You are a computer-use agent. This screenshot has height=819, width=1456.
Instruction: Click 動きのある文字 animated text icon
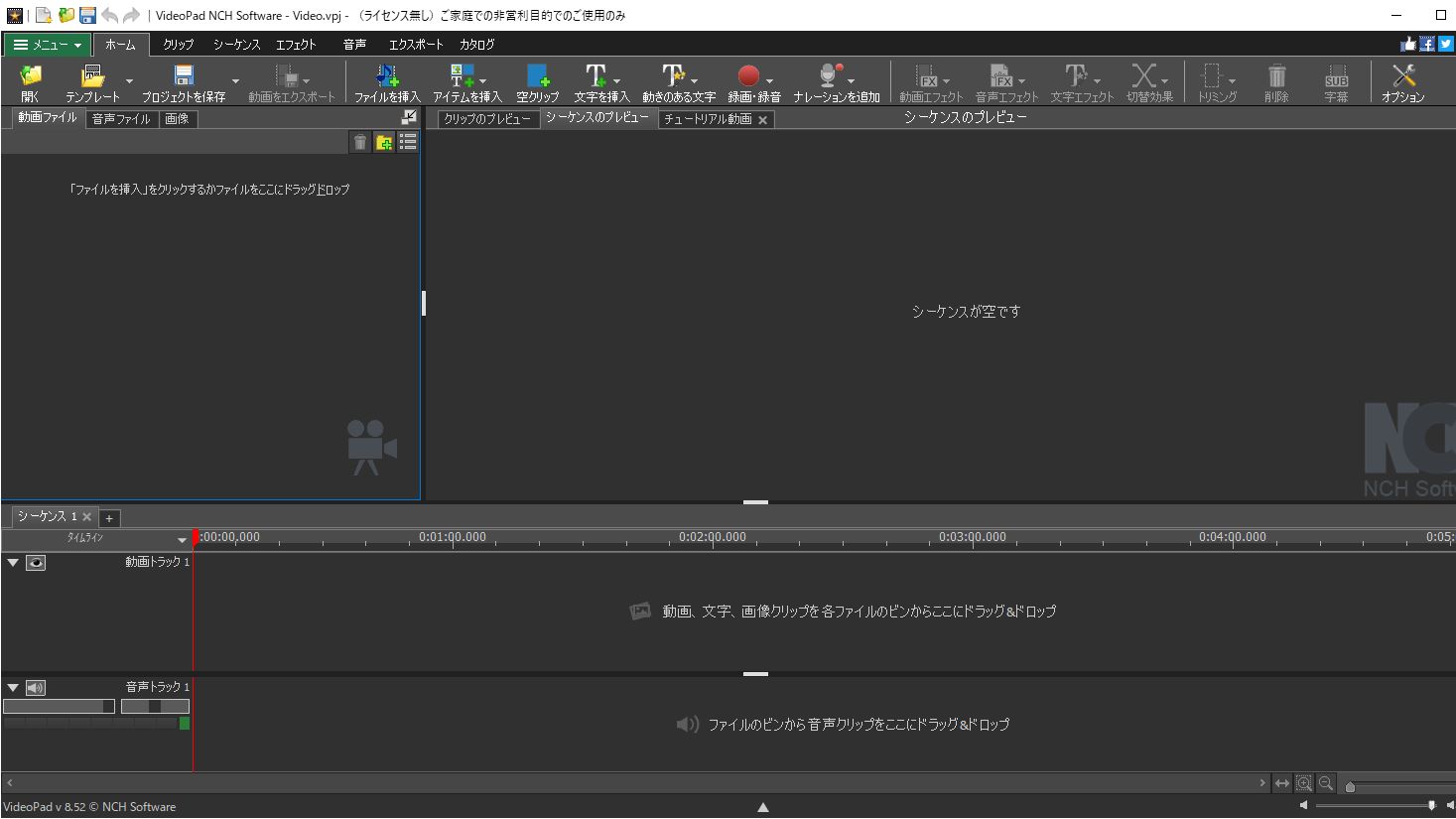(673, 75)
